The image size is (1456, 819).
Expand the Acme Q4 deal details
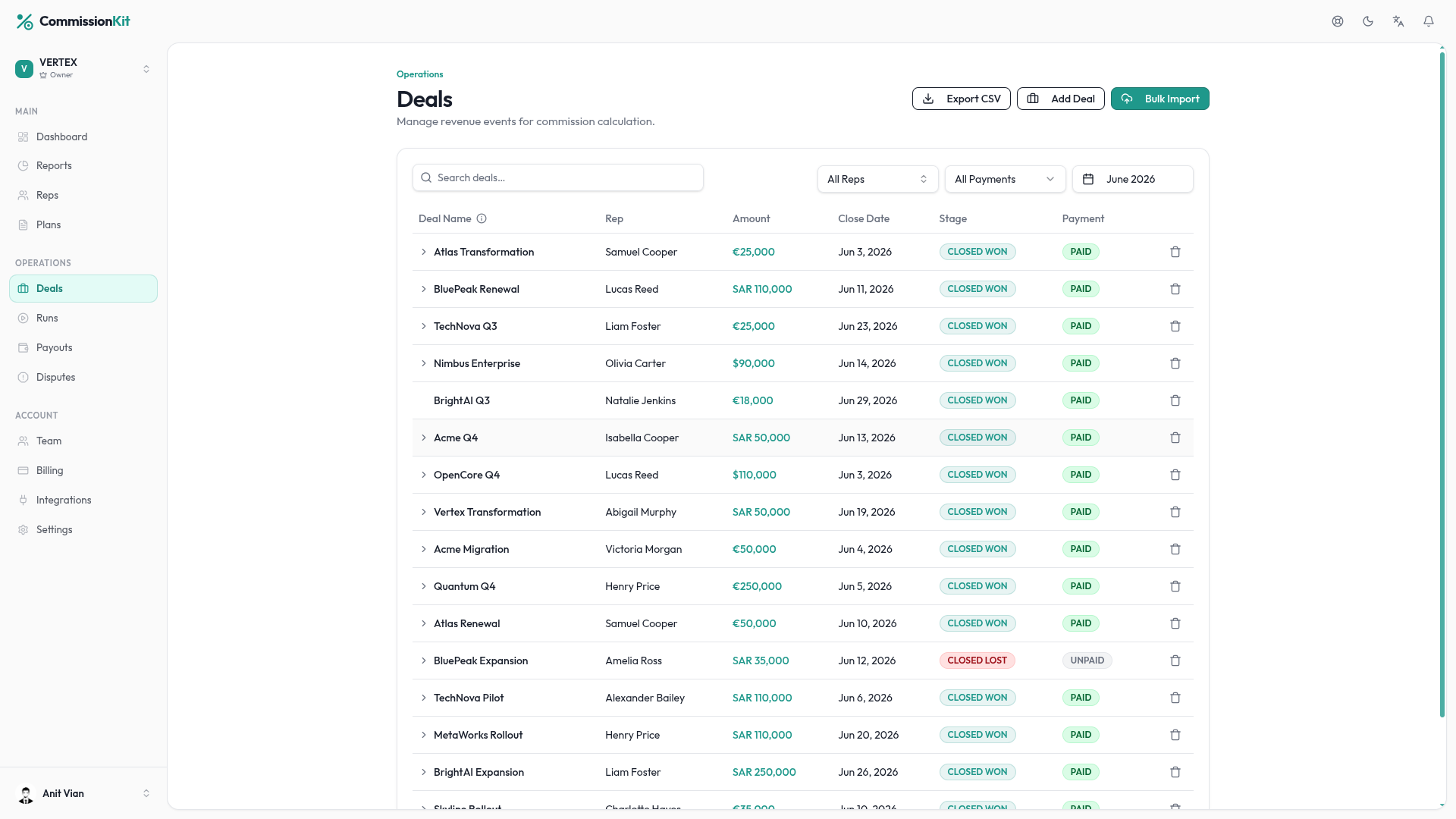[x=424, y=438]
